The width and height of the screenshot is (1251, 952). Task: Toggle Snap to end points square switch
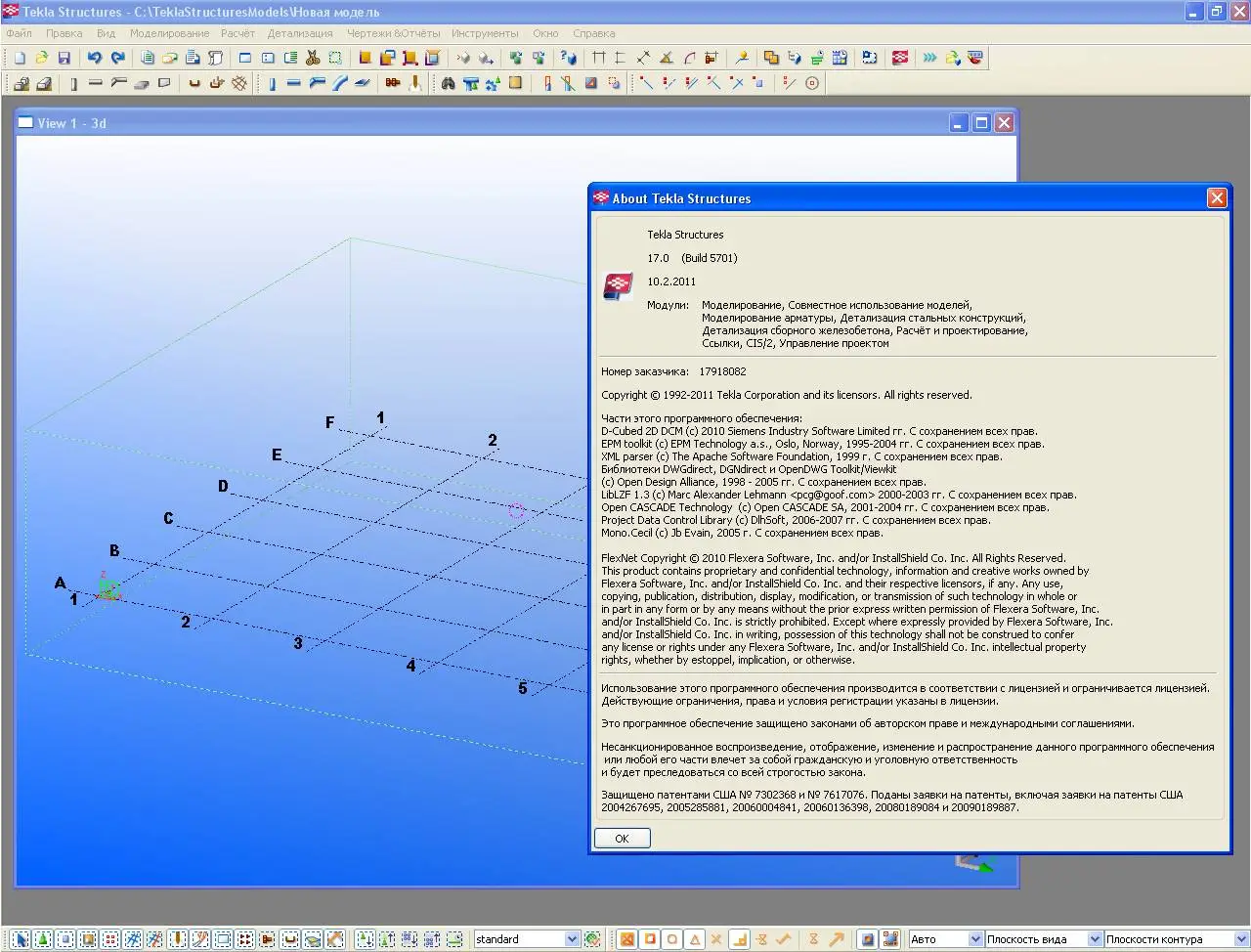click(649, 939)
